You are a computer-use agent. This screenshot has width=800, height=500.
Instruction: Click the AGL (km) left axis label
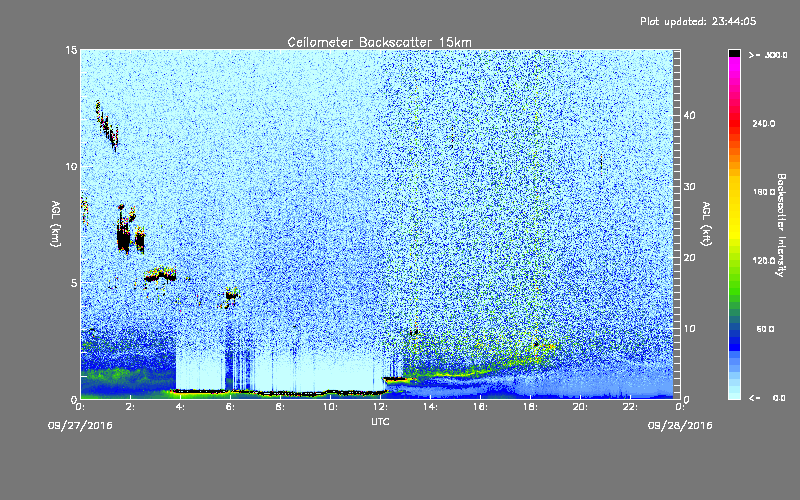coord(55,223)
